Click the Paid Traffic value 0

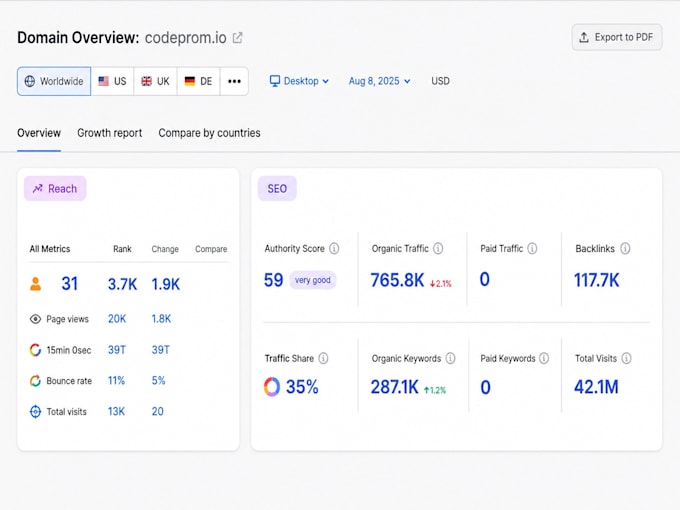click(485, 279)
